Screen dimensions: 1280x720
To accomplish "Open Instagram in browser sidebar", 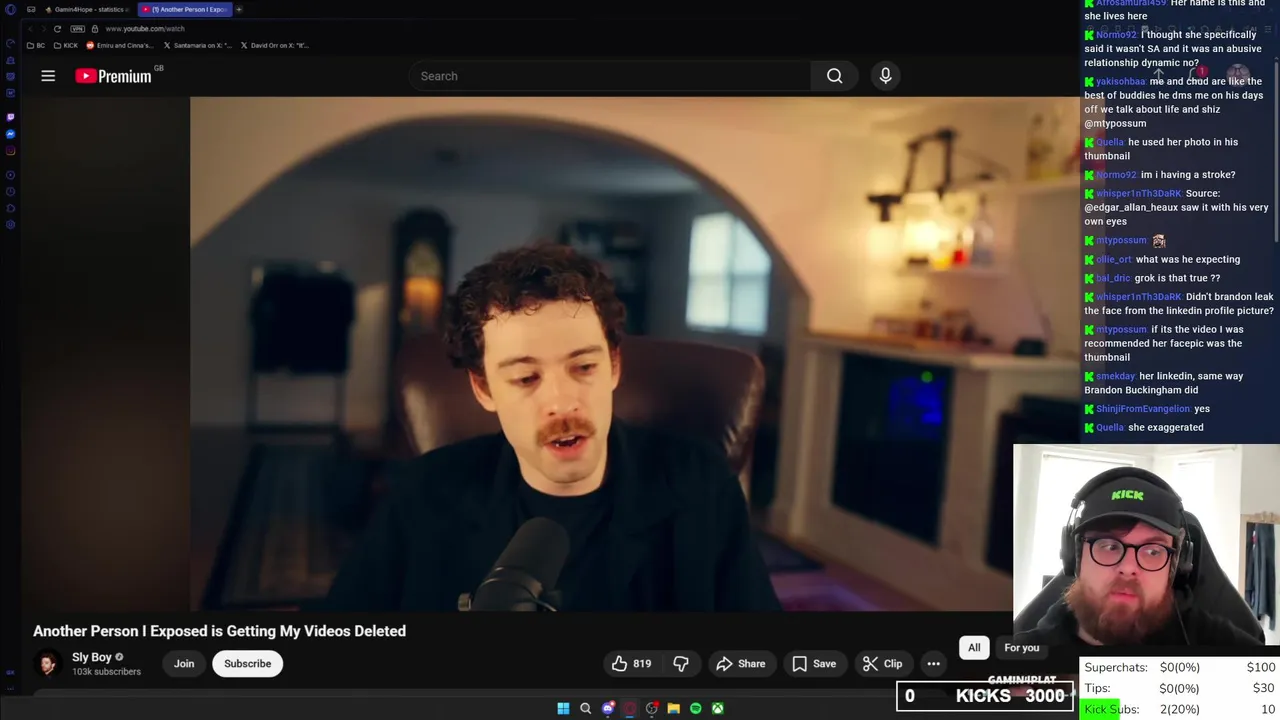I will pos(11,151).
